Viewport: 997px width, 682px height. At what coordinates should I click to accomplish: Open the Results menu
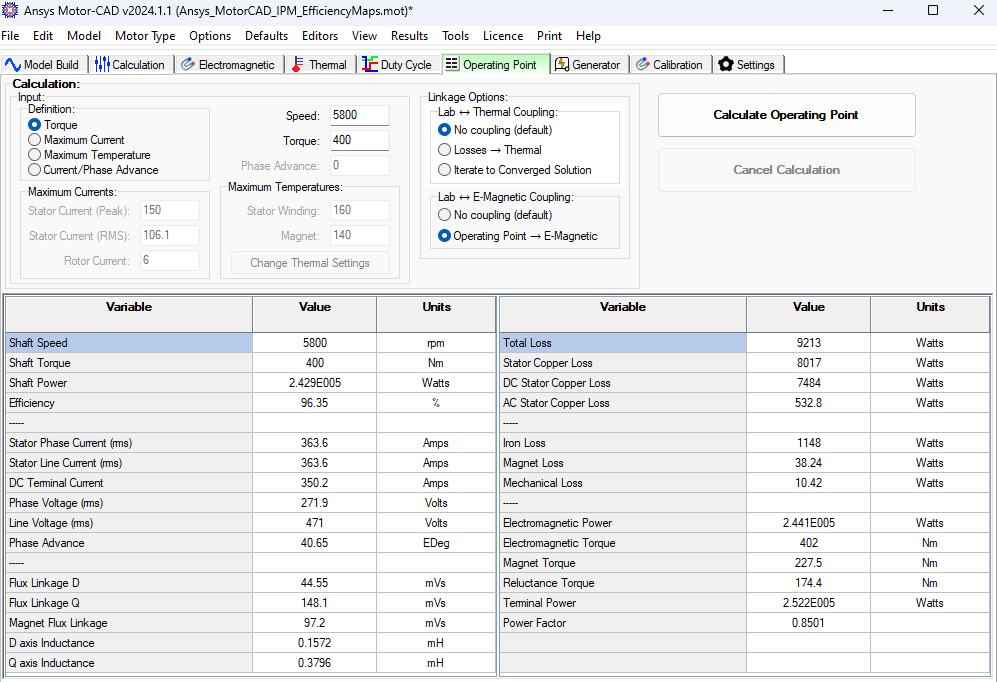[412, 36]
